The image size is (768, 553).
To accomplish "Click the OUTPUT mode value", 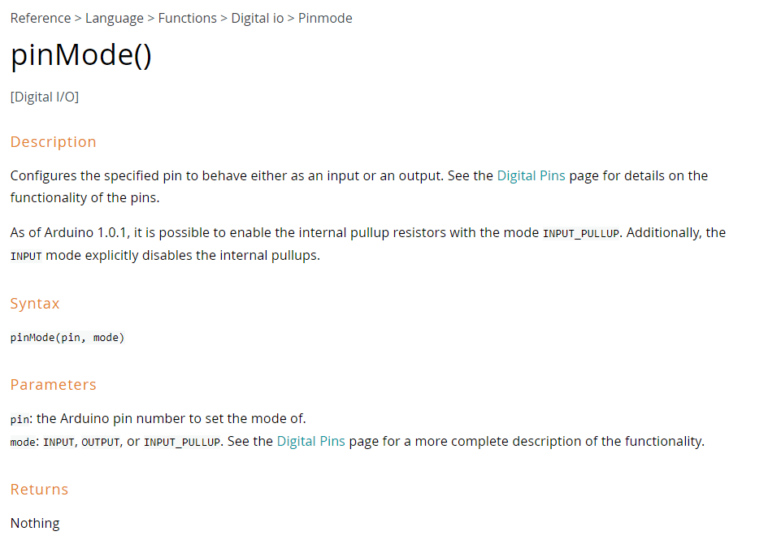I will (x=100, y=442).
